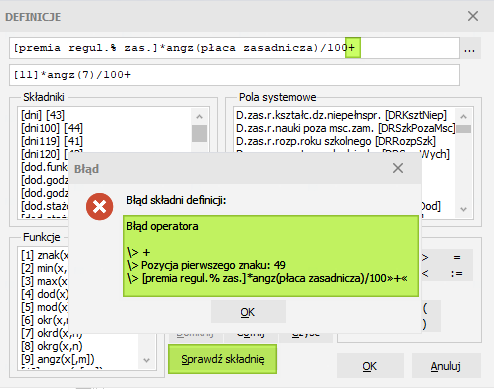Click the := assignment operator button

tap(457, 273)
